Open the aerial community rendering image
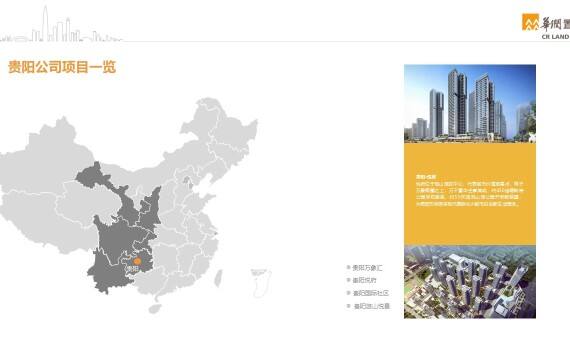Viewport: 570px width, 360px height. pyautogui.click(x=470, y=282)
